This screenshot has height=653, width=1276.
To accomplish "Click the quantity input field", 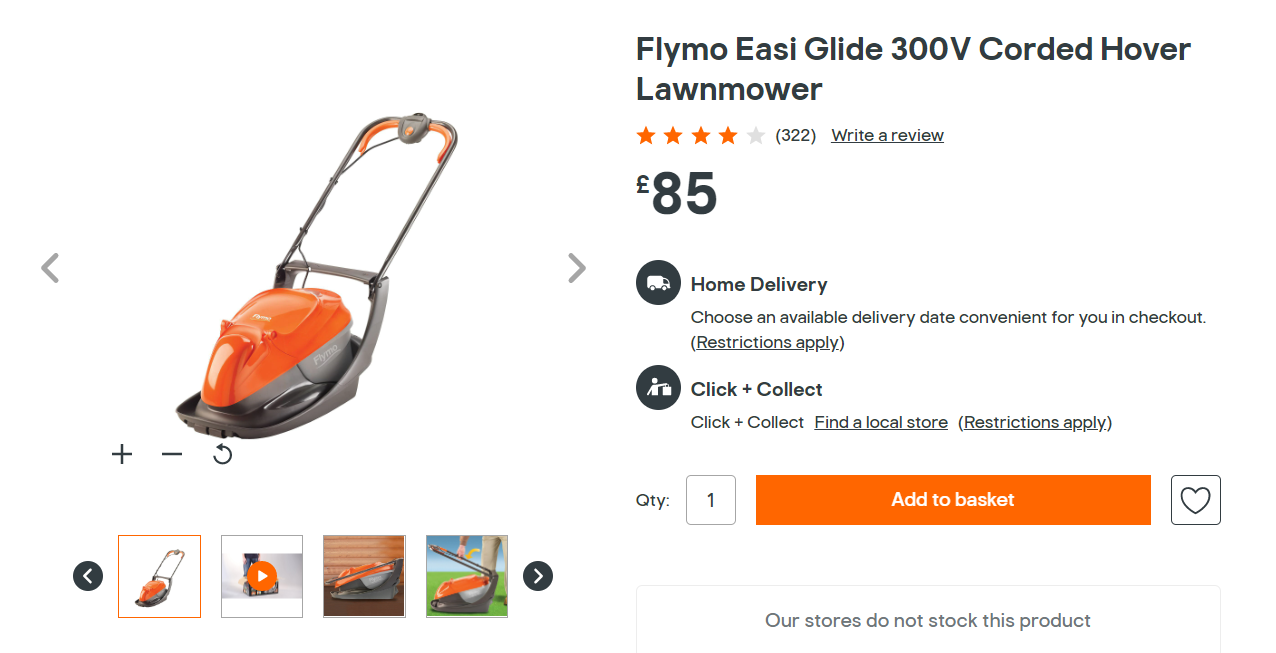I will click(x=711, y=500).
